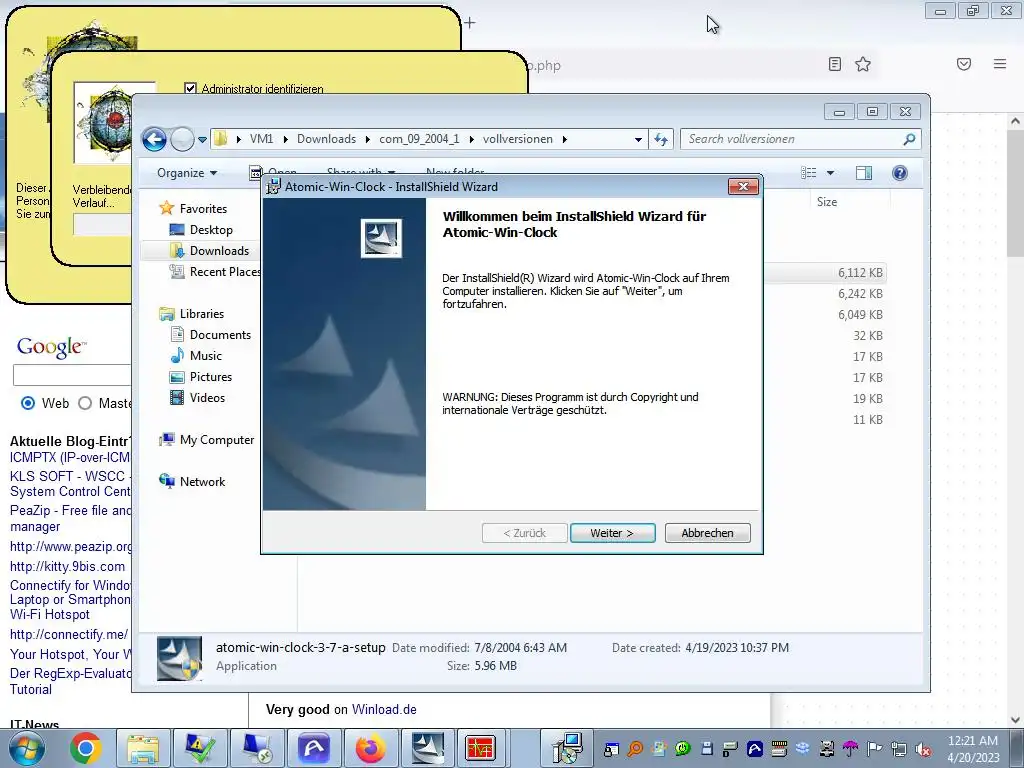Click the red heartbeat monitor taskbar icon
Image resolution: width=1024 pixels, height=768 pixels.
(480, 748)
